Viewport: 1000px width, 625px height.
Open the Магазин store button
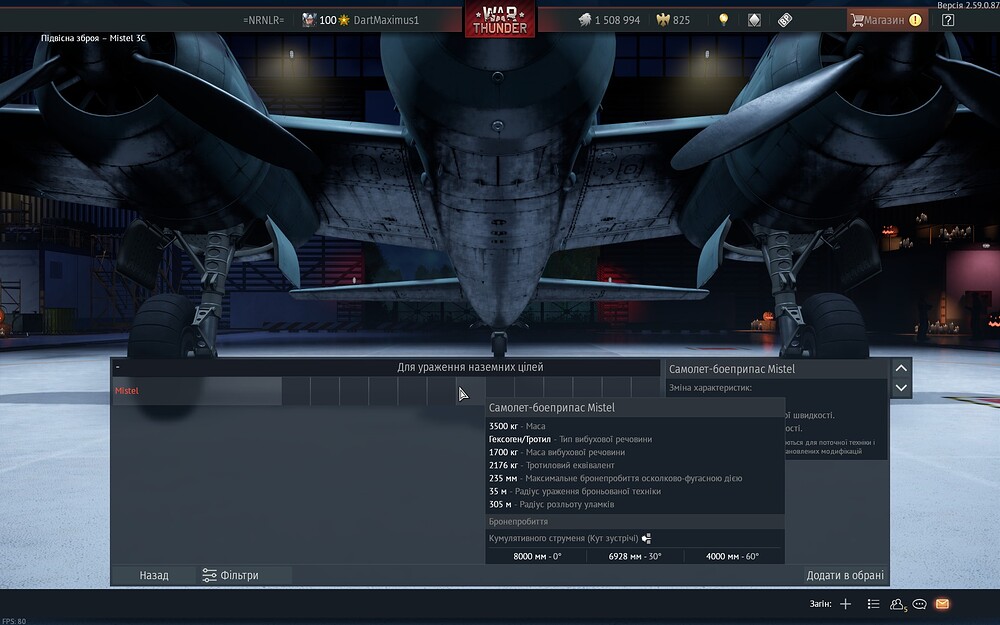(x=886, y=20)
